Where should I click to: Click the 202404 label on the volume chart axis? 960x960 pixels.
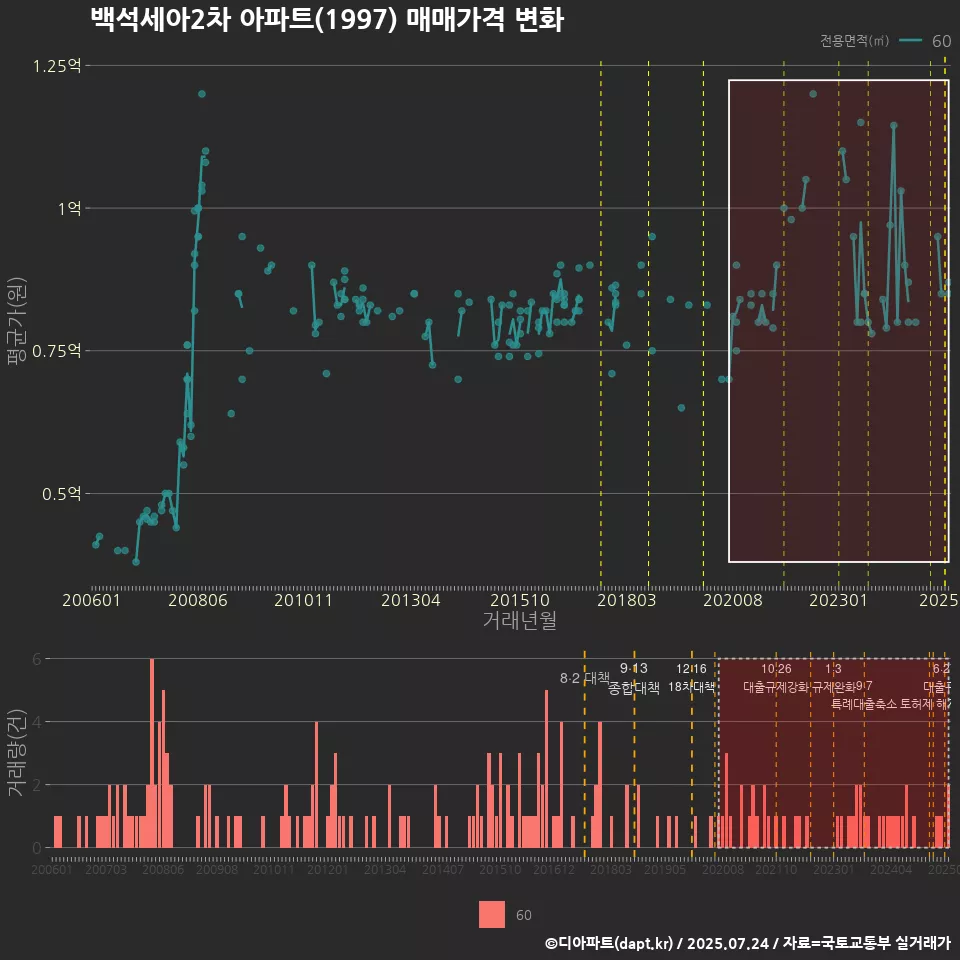(x=891, y=869)
